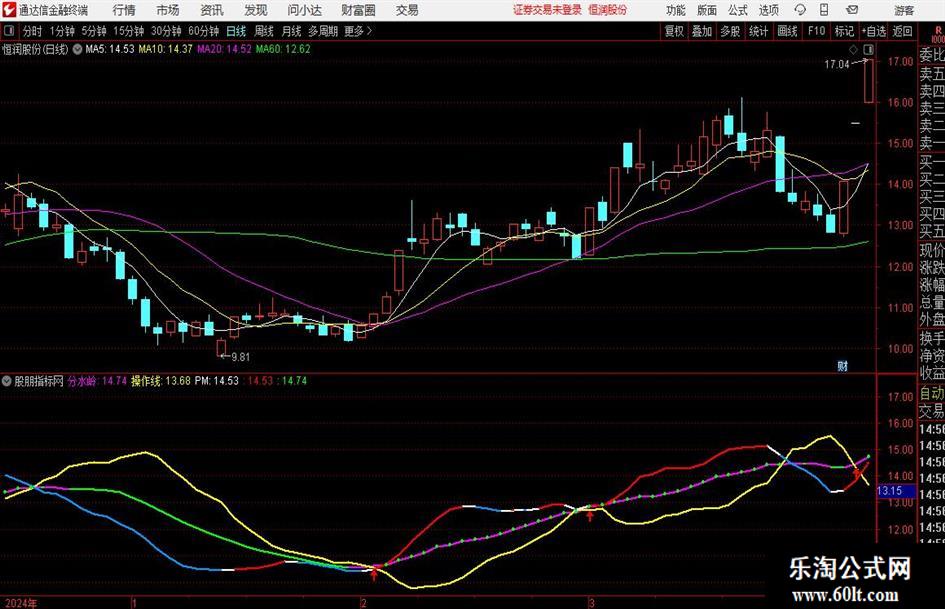Image resolution: width=945 pixels, height=609 pixels.
Task: Click the 复权 toolbar button
Action: tap(674, 31)
